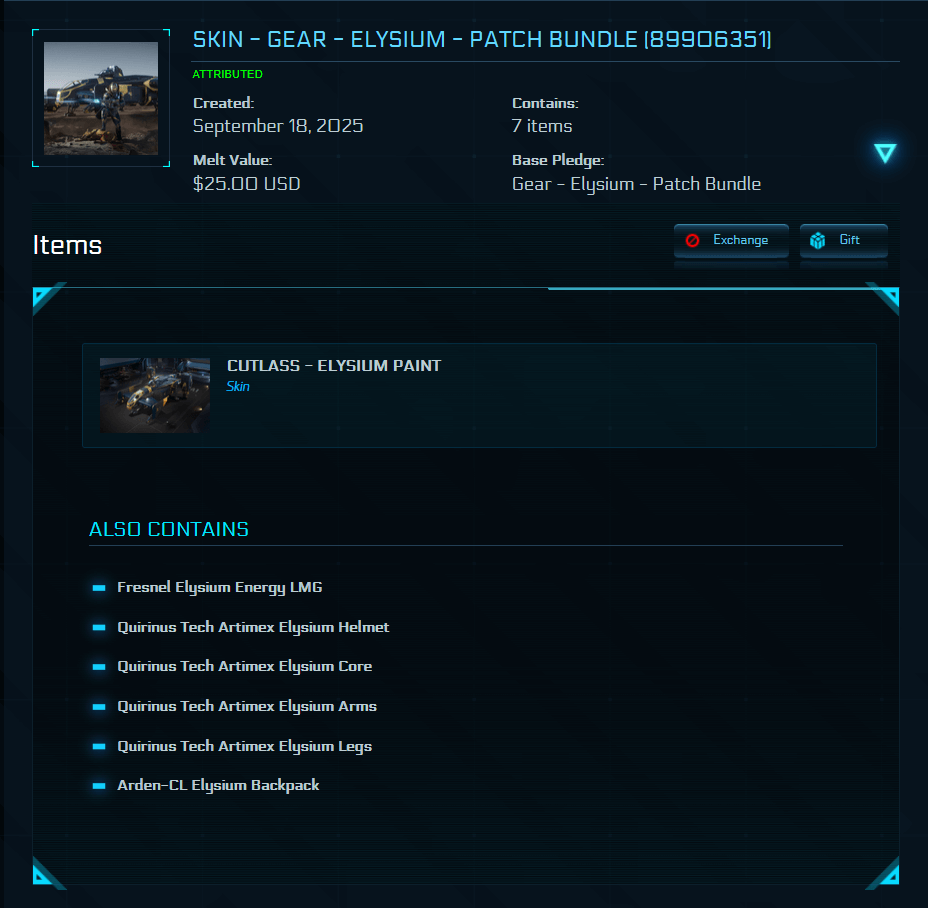Click the red Exchange prohibition icon
Screen dimensions: 928x908
[x=693, y=241]
